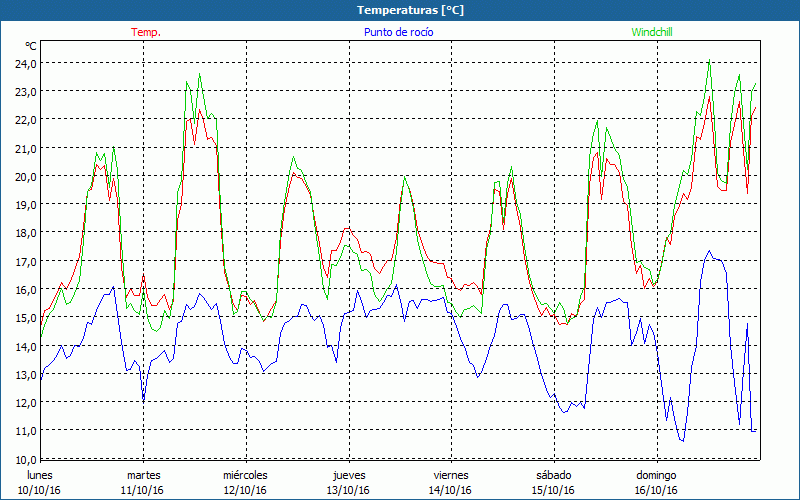This screenshot has height=500, width=800.
Task: Select the 13/10/16 date label
Action: [x=348, y=490]
